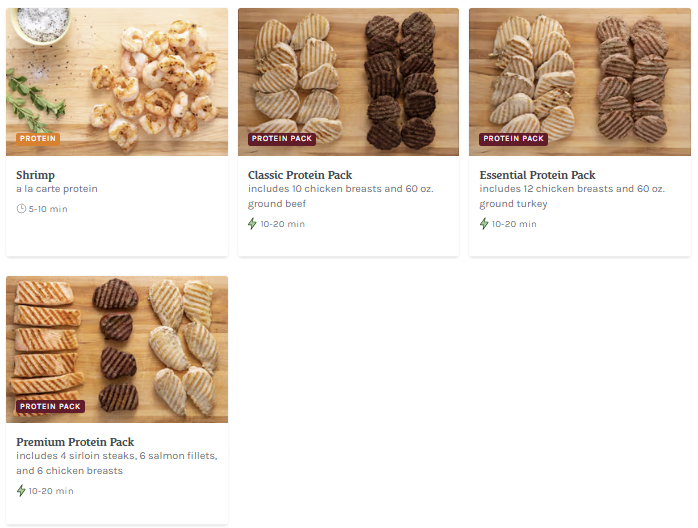Click the PROTEIN PACK badge on the Classic pack image
Viewport: 698px width, 528px height.
282,138
